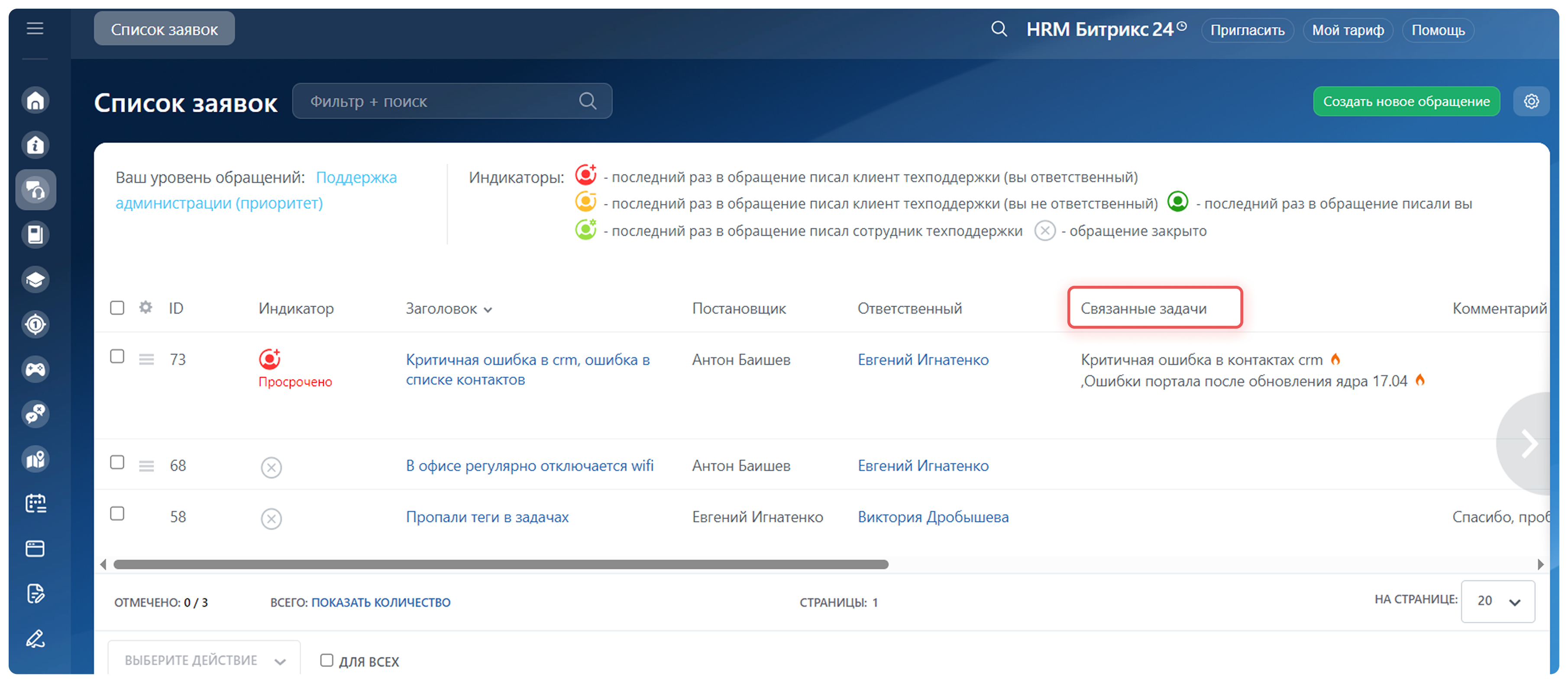Enable the 'Для всех' checkbox
The width and height of the screenshot is (1568, 683).
[x=327, y=660]
